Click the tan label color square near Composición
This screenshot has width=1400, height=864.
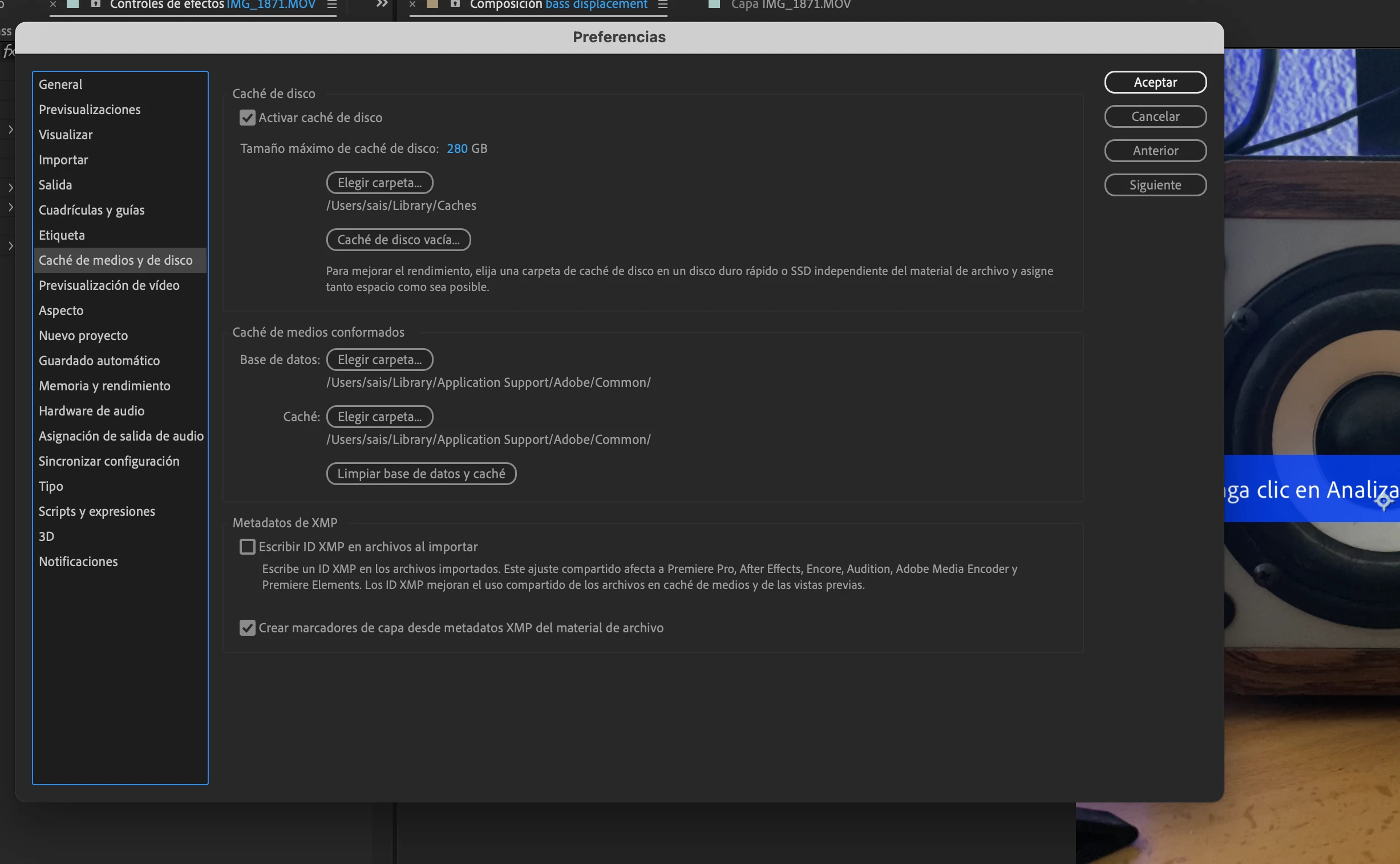pyautogui.click(x=432, y=4)
